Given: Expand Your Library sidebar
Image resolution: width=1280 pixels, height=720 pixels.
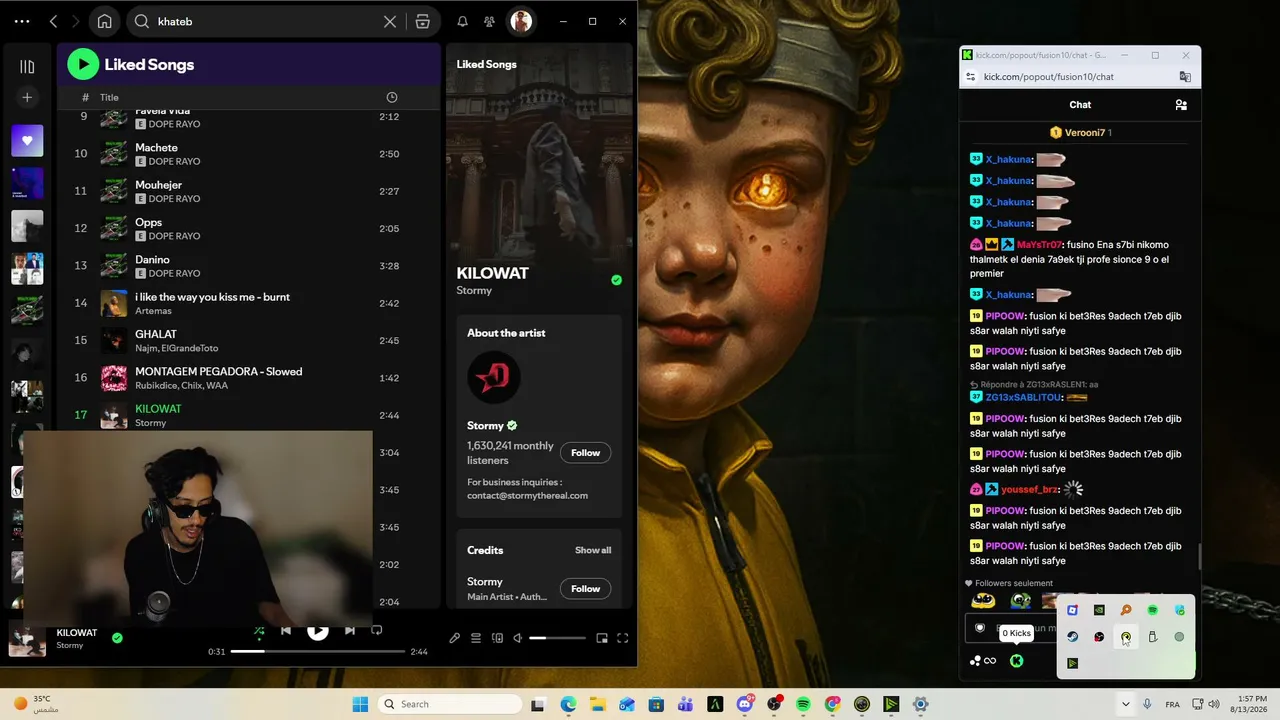Looking at the screenshot, I should point(27,66).
